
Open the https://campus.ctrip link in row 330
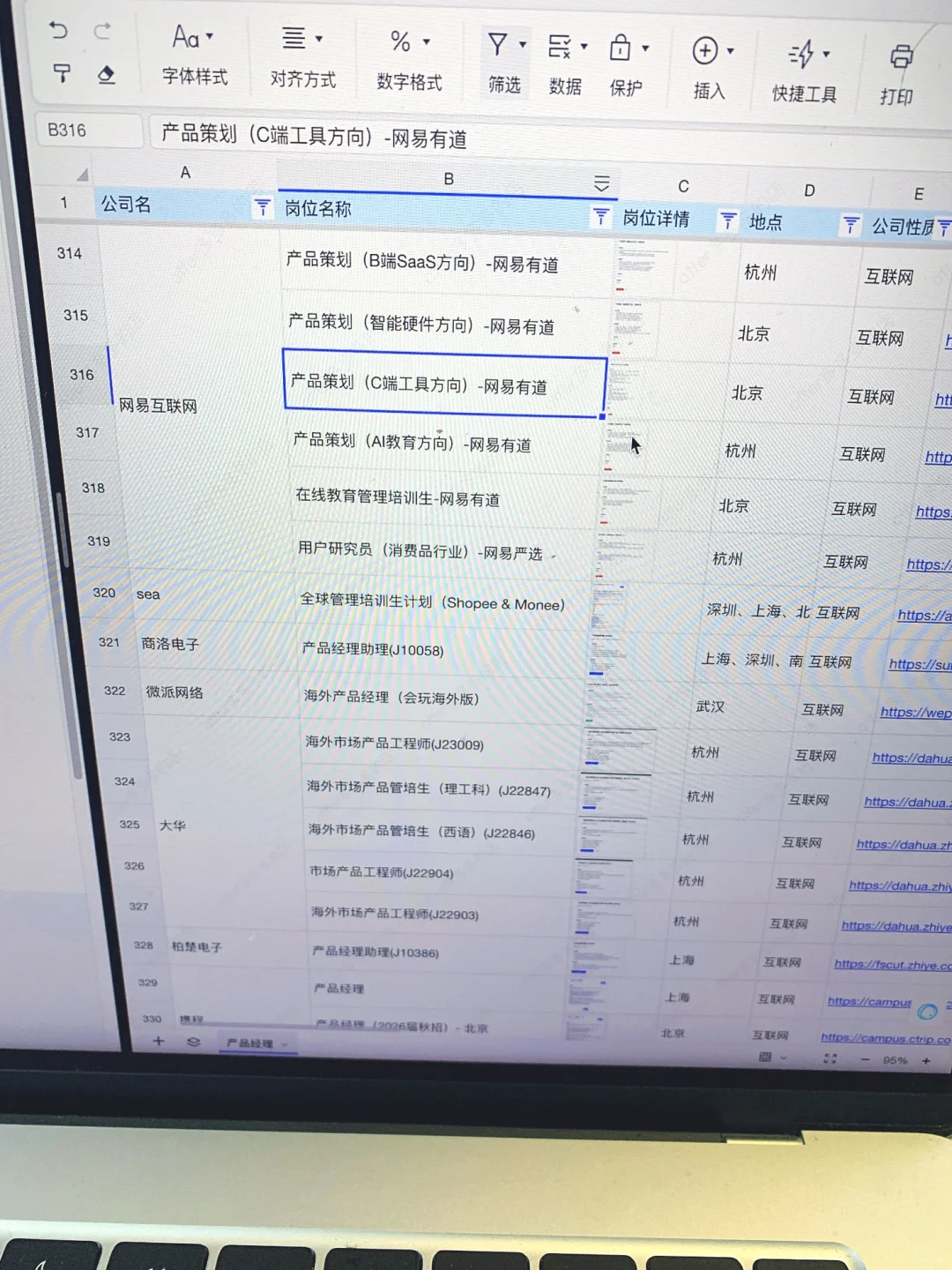tap(885, 1039)
